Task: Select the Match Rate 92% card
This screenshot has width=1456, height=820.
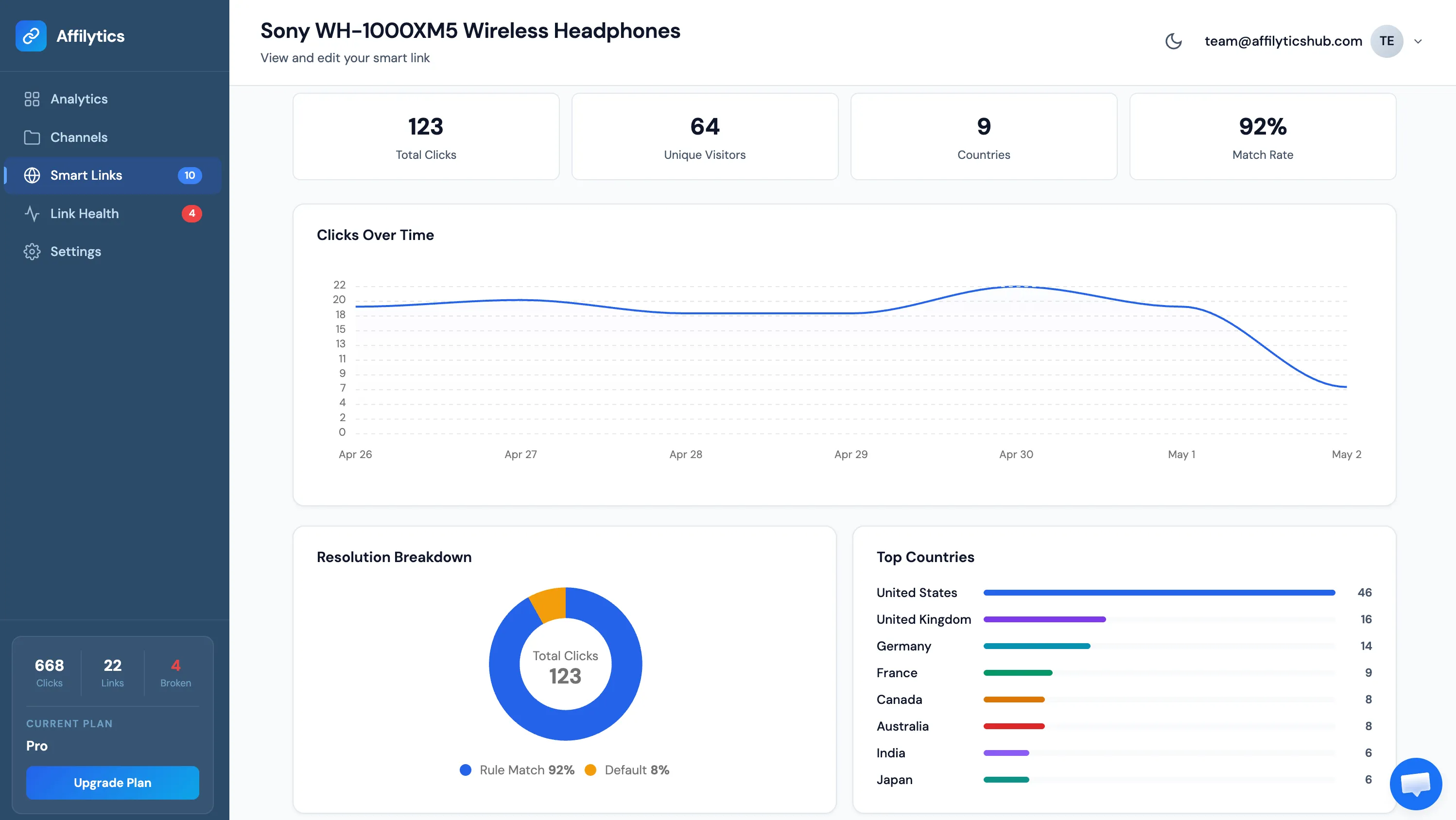Action: pyautogui.click(x=1263, y=137)
